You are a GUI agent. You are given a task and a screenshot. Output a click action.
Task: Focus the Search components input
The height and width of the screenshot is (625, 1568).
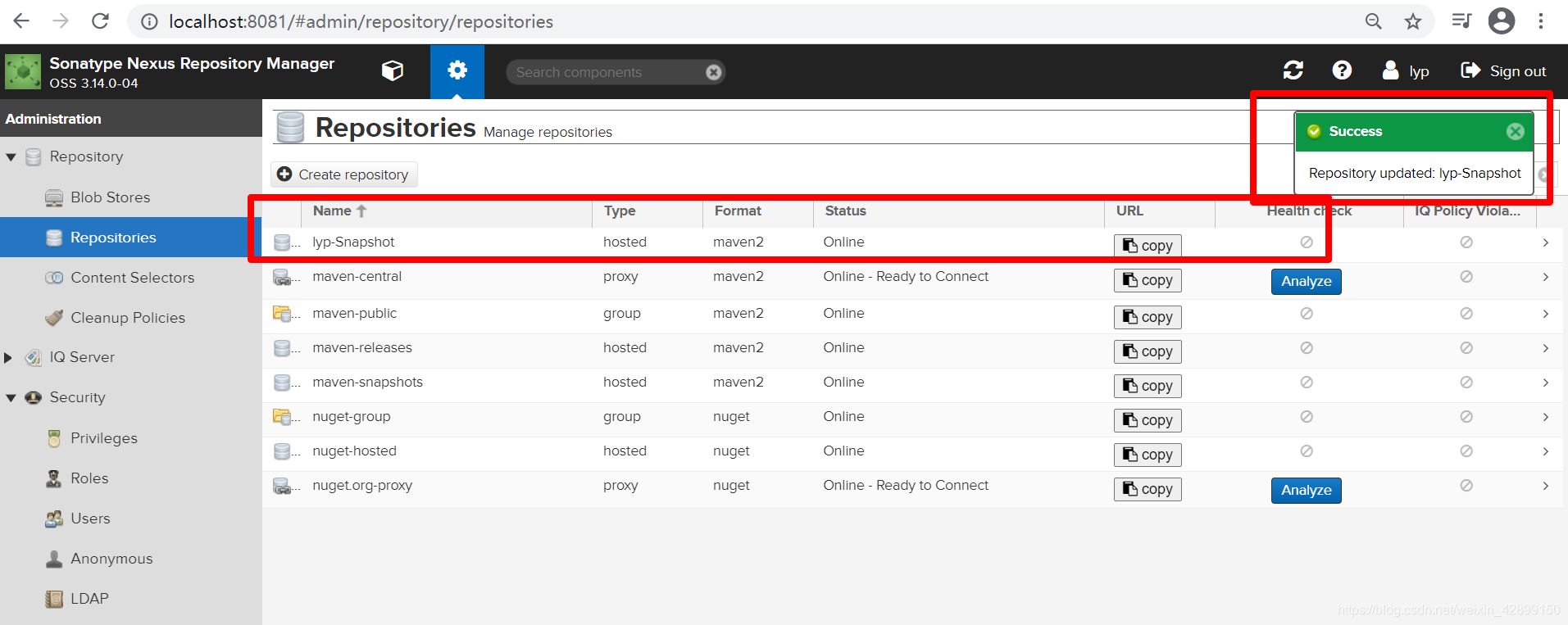607,72
